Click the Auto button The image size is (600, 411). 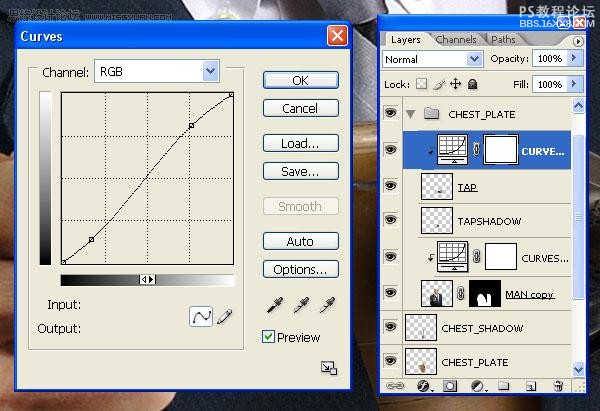(x=301, y=241)
